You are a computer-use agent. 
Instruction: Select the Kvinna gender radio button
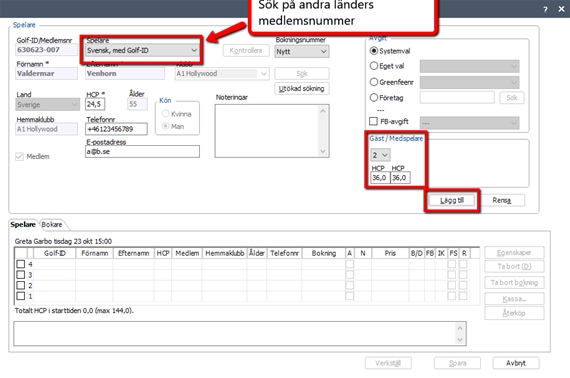coord(165,114)
